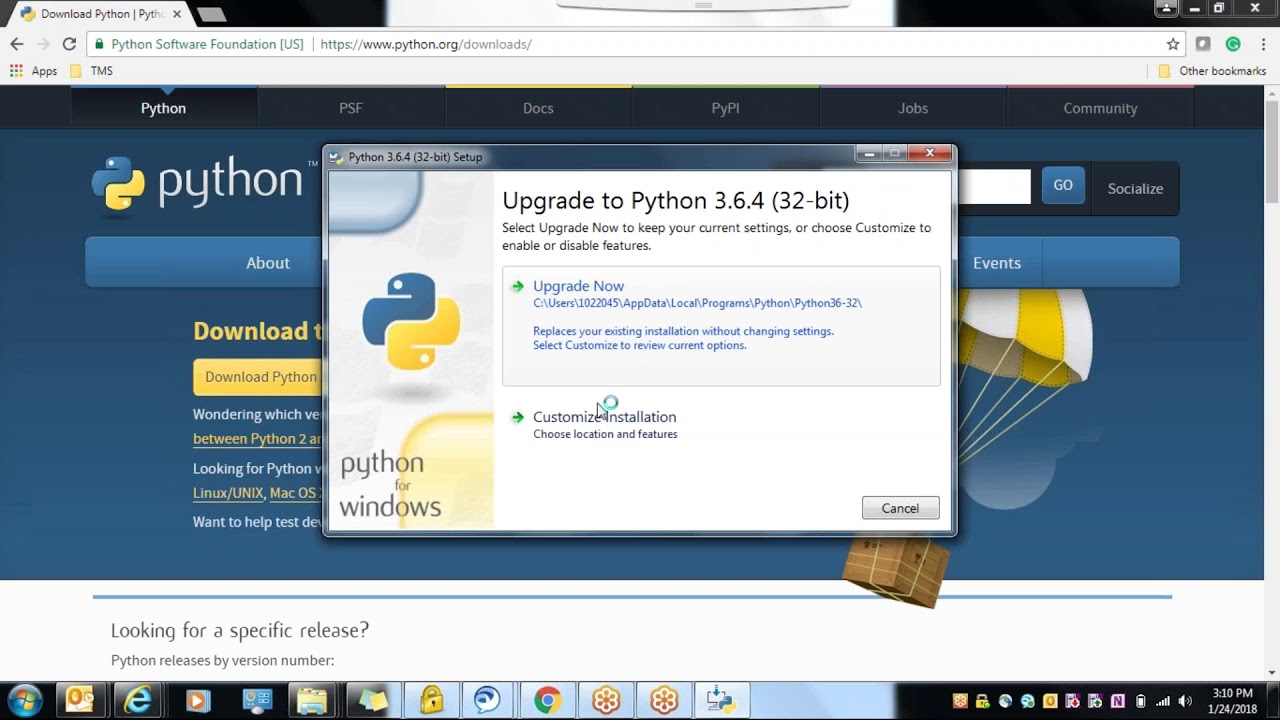The width and height of the screenshot is (1280, 720).
Task: Reload the python.org page
Action: [x=69, y=44]
